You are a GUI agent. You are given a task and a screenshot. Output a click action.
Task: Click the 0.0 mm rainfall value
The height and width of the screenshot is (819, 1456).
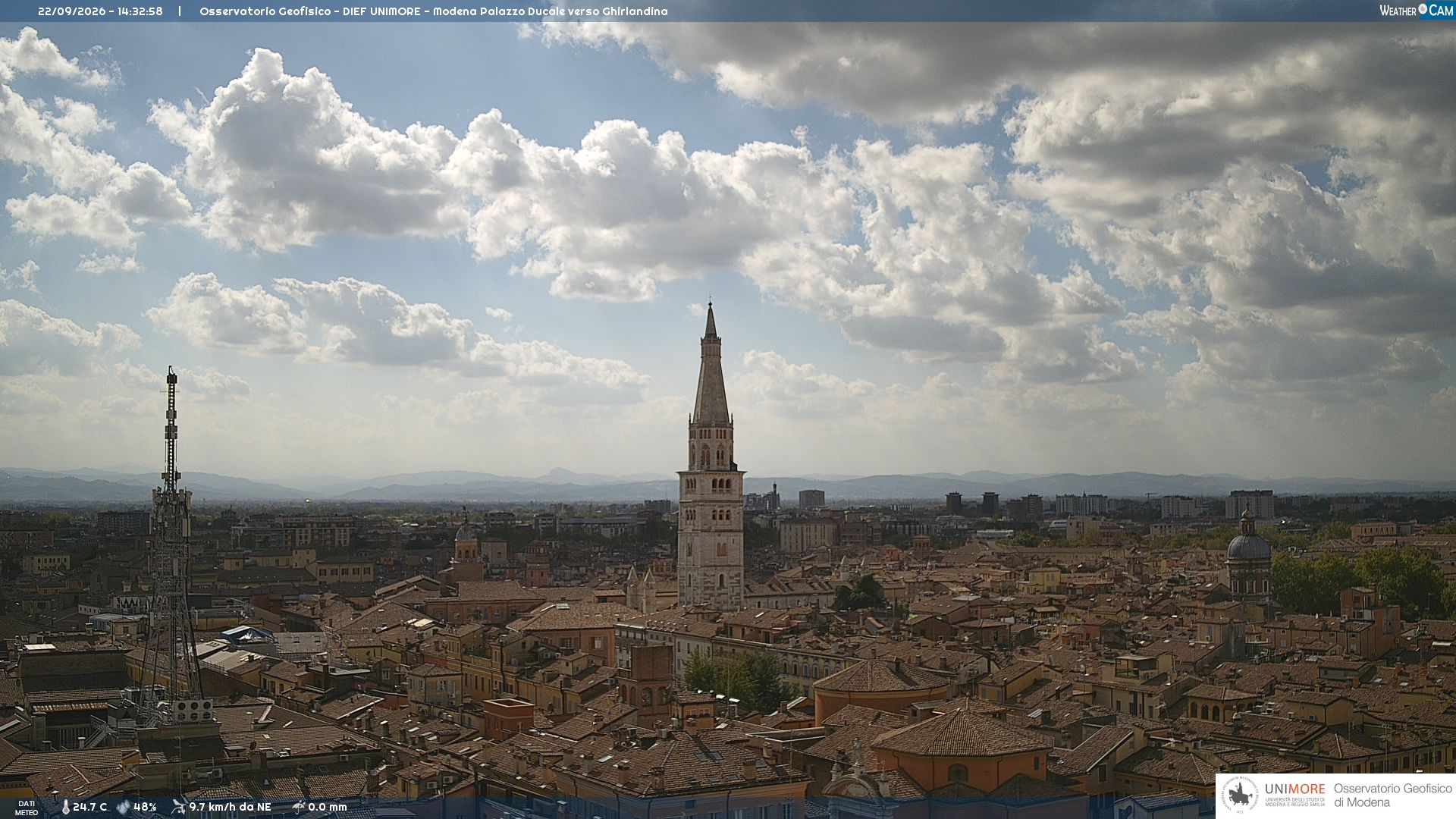(328, 808)
